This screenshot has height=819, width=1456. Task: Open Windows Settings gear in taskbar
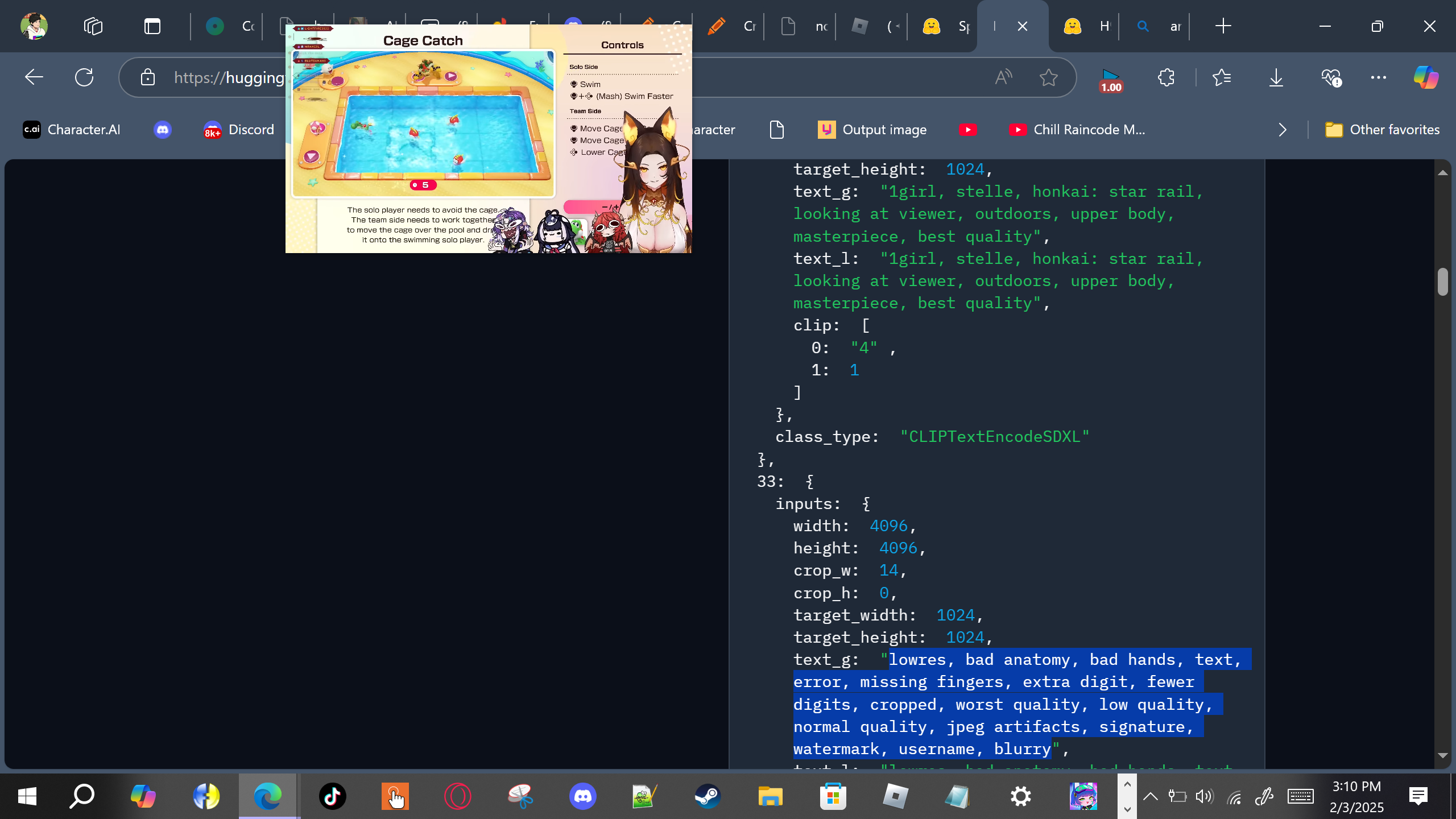pos(1021,796)
